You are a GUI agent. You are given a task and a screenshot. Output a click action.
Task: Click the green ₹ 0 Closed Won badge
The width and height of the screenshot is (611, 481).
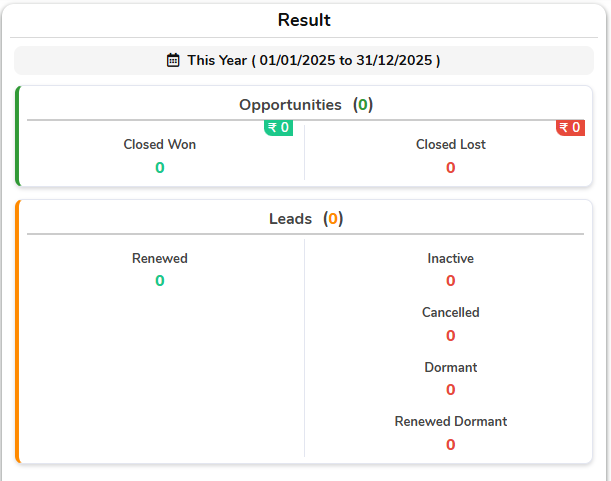point(278,127)
